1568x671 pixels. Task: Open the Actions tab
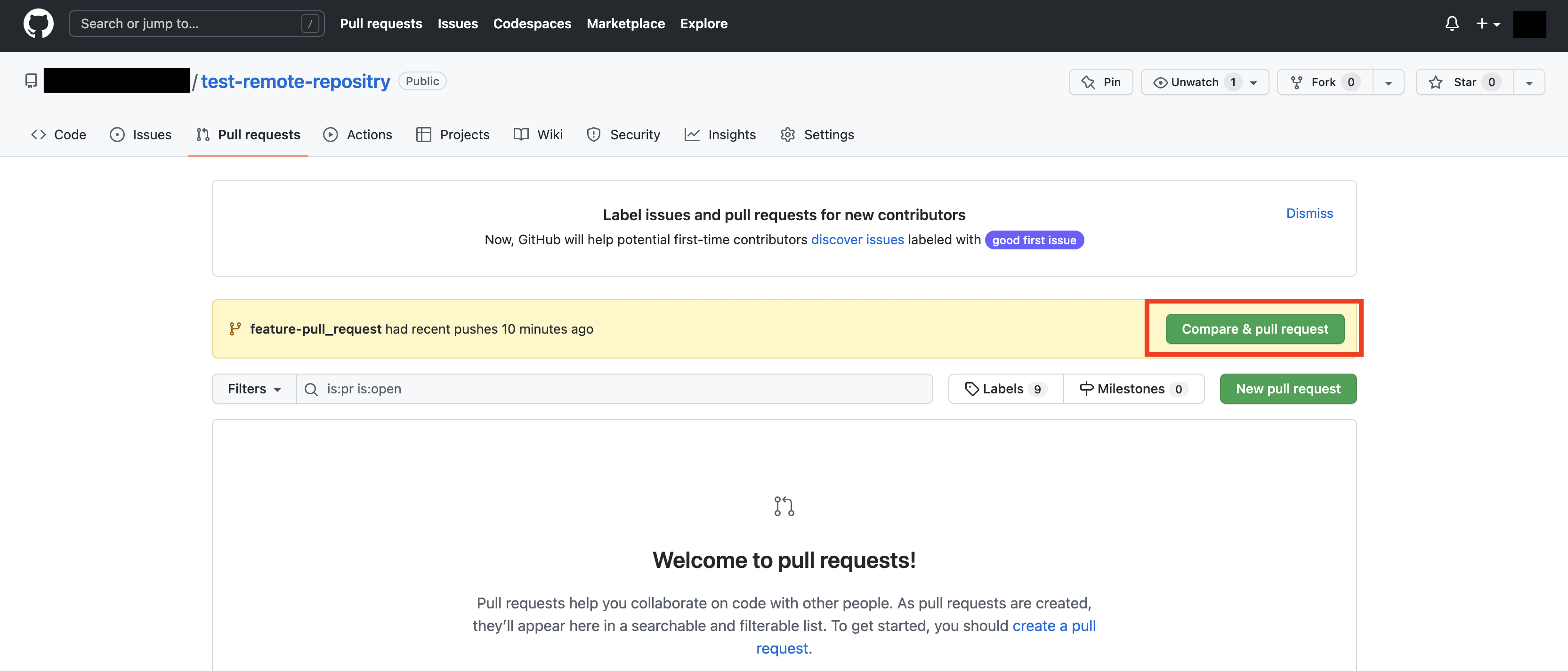click(357, 135)
